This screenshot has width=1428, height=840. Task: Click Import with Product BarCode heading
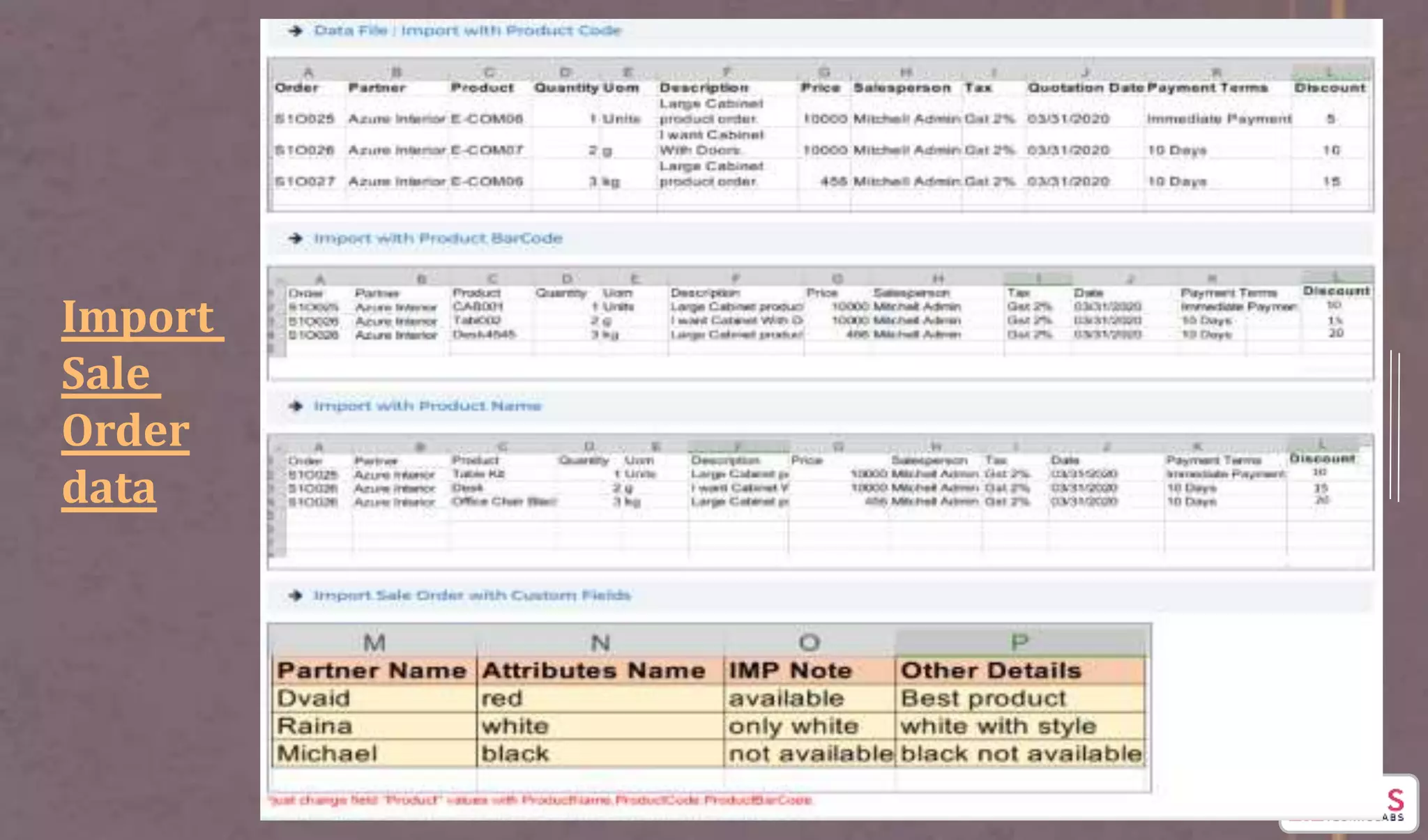[x=437, y=238]
